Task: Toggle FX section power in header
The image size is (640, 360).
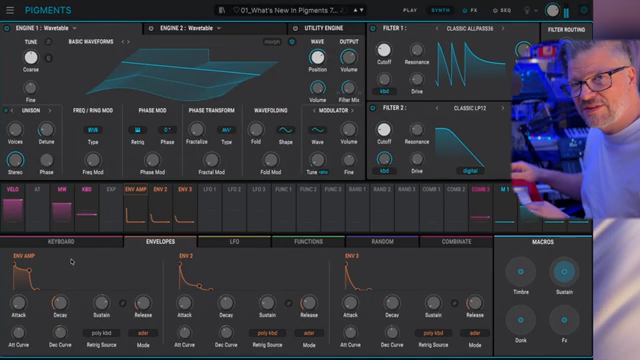Action: coord(464,11)
